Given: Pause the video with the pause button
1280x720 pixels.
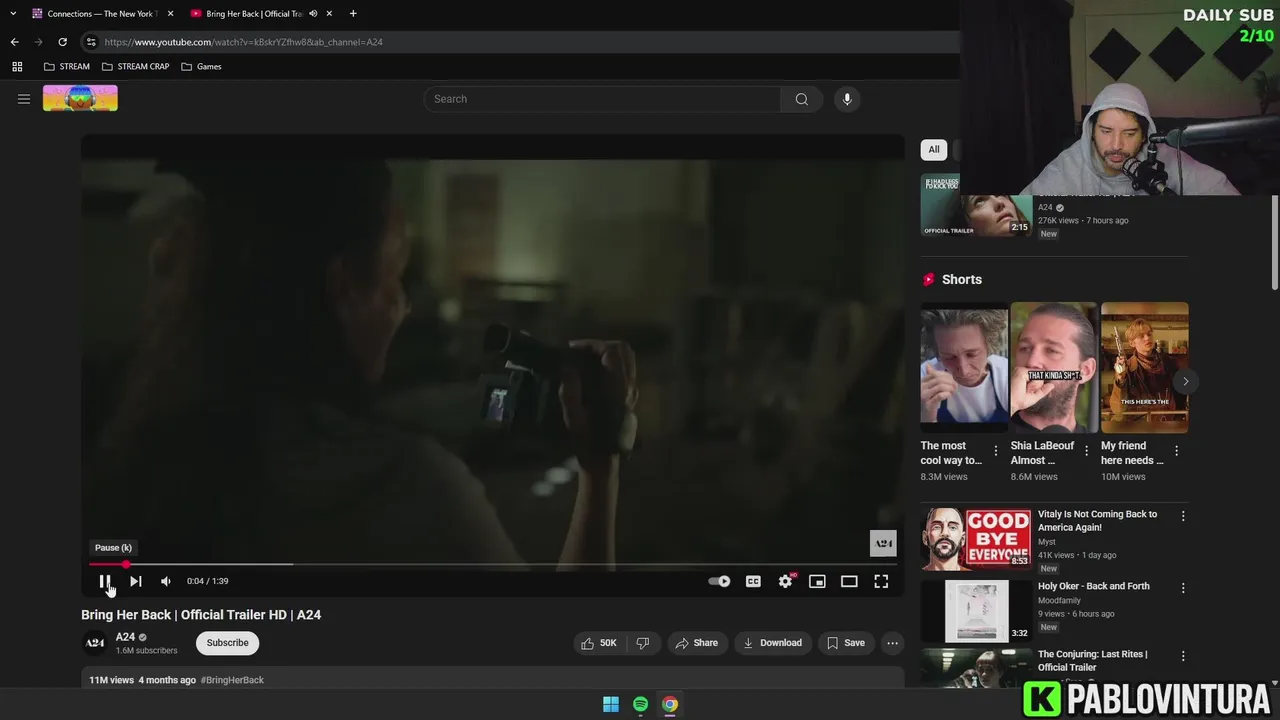Looking at the screenshot, I should (104, 581).
